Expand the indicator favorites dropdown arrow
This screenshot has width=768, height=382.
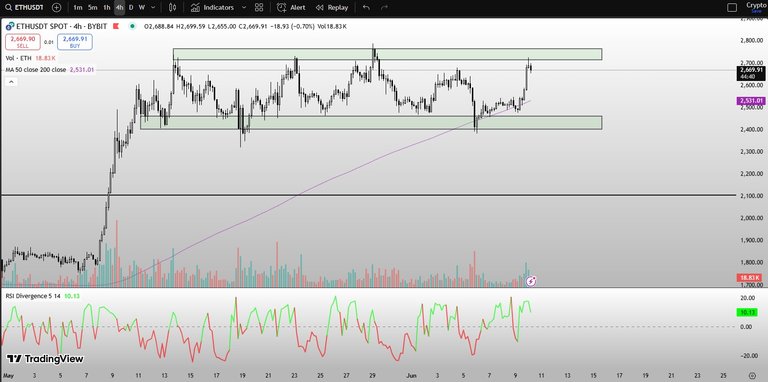pyautogui.click(x=244, y=7)
